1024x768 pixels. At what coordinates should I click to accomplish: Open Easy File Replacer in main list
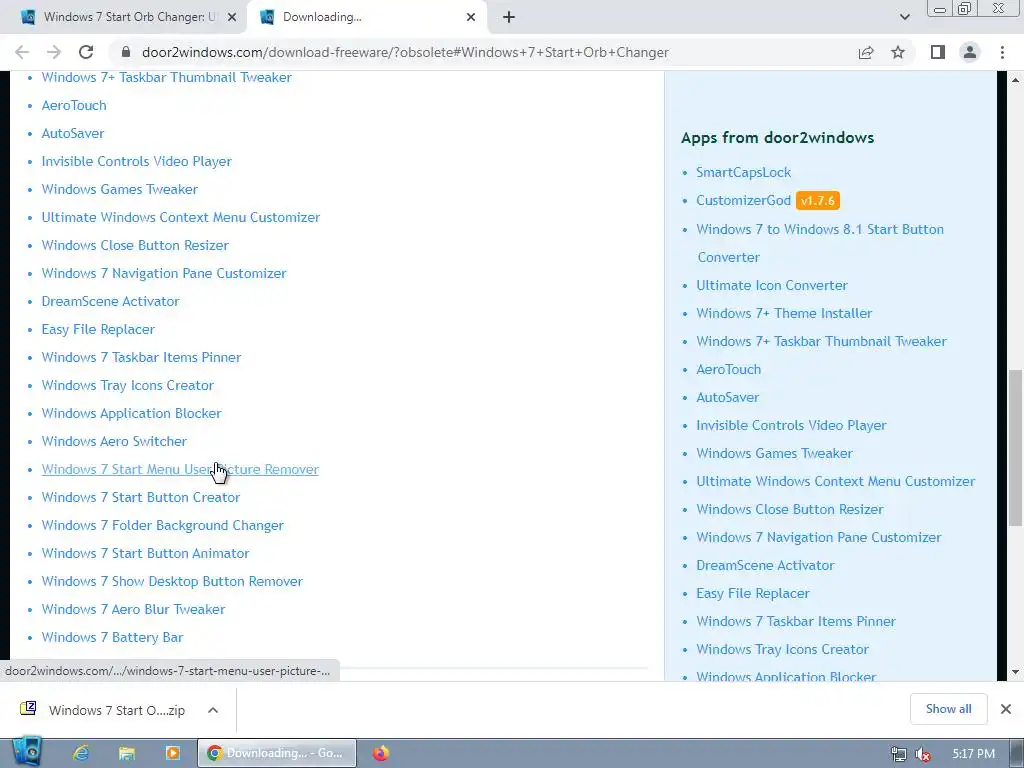[98, 329]
